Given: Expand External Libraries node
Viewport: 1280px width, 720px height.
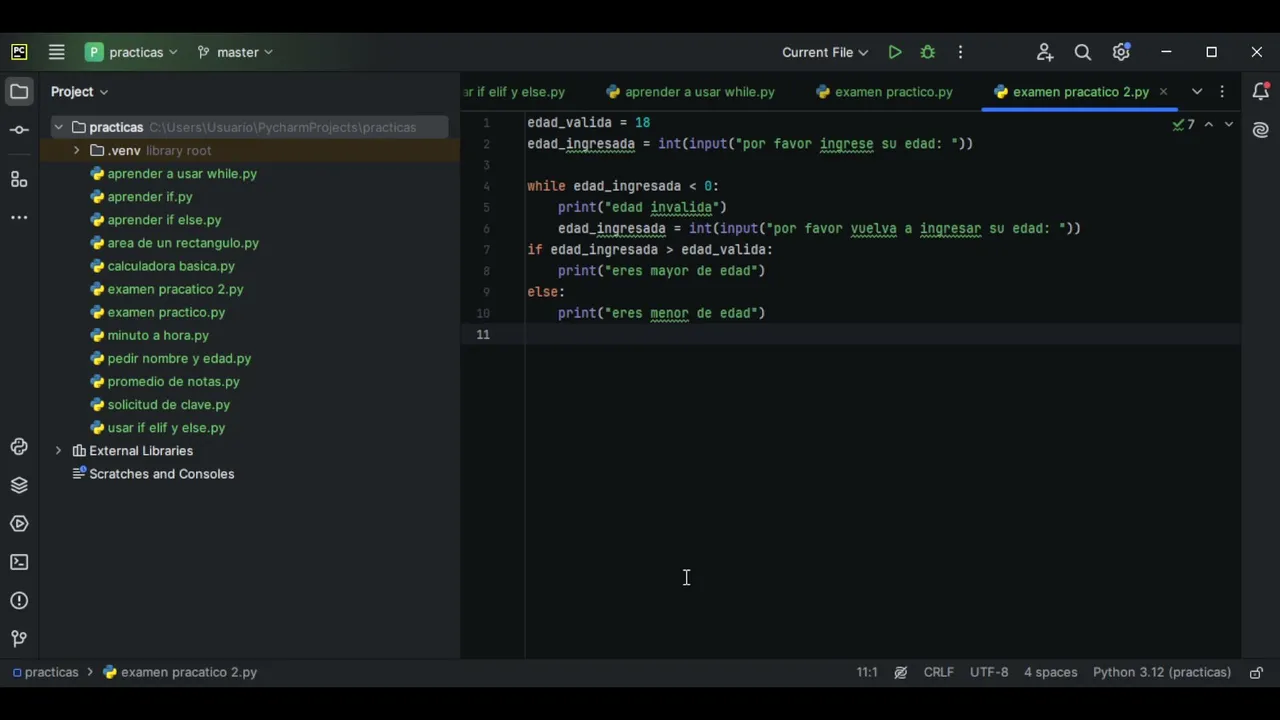Looking at the screenshot, I should [58, 451].
